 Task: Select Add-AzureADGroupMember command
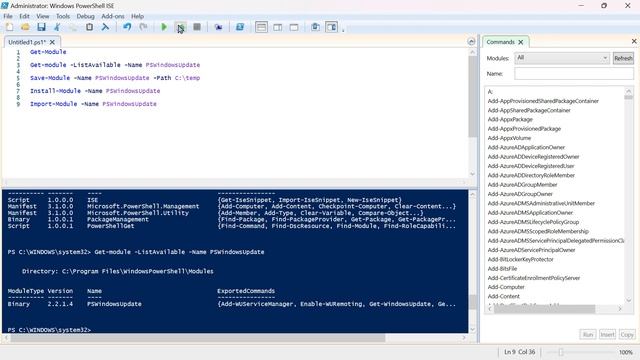[522, 184]
